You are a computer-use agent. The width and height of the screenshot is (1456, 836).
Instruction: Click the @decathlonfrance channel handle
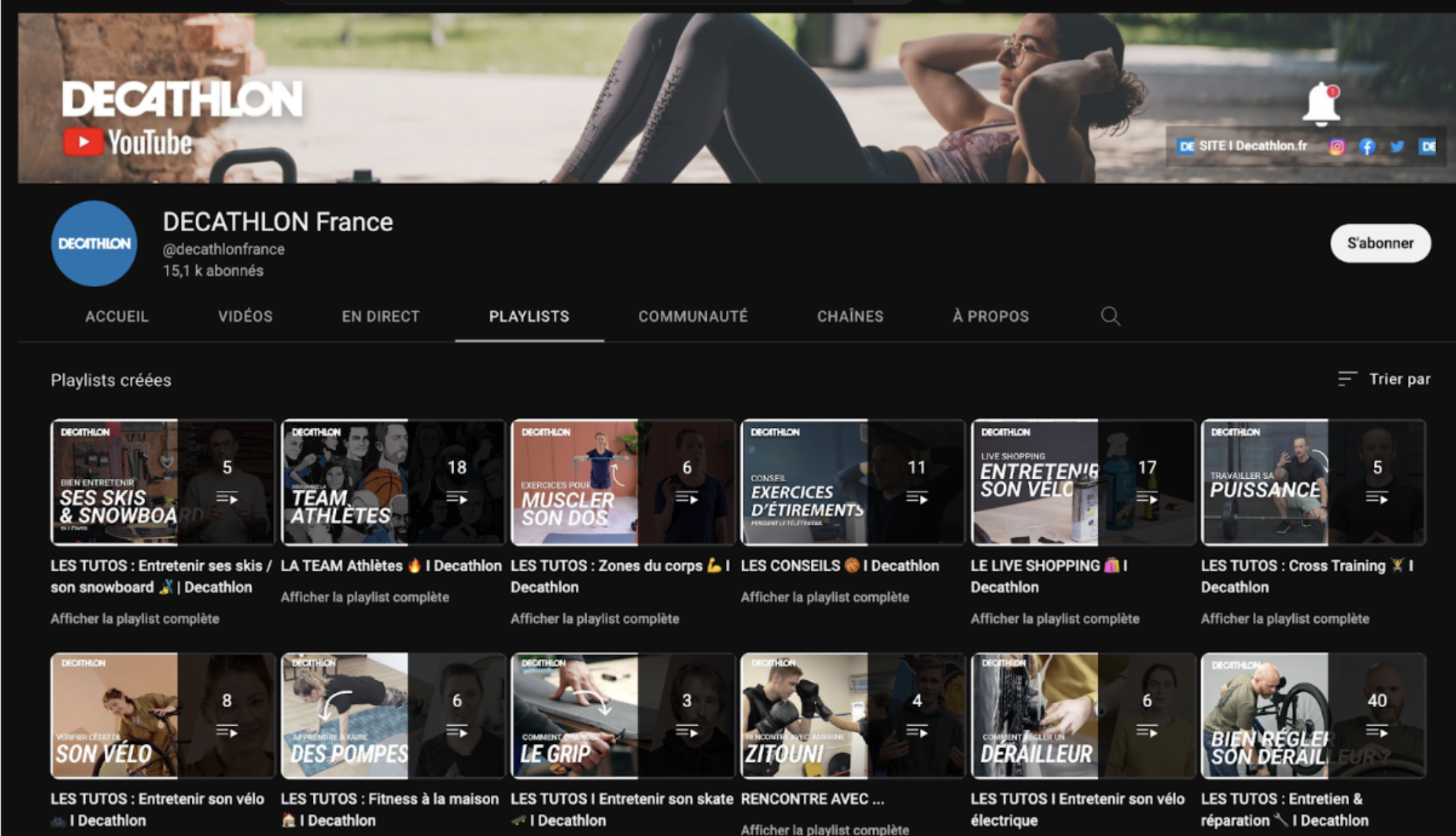pos(224,249)
